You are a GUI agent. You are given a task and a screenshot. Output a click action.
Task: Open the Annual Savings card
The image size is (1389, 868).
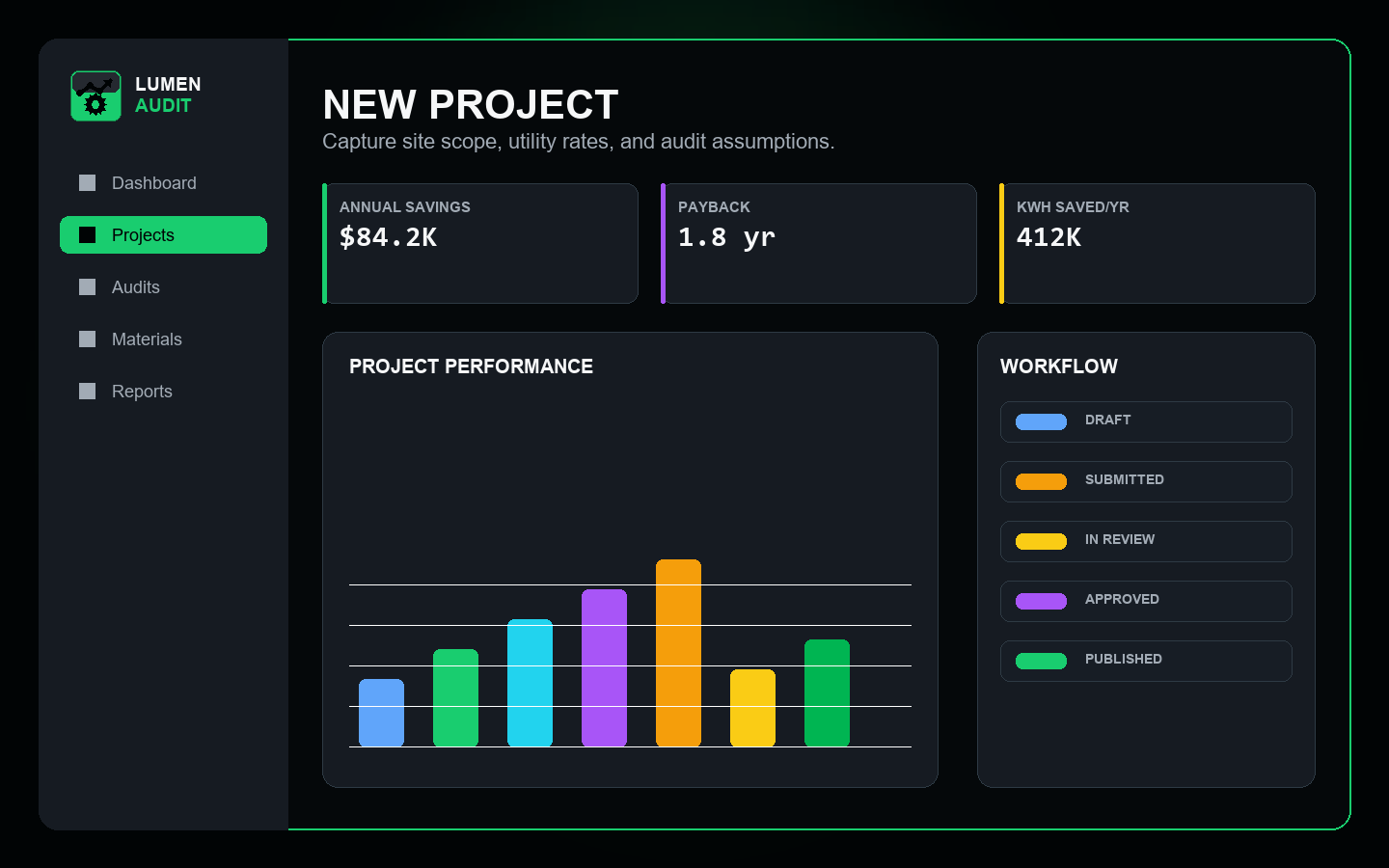480,243
